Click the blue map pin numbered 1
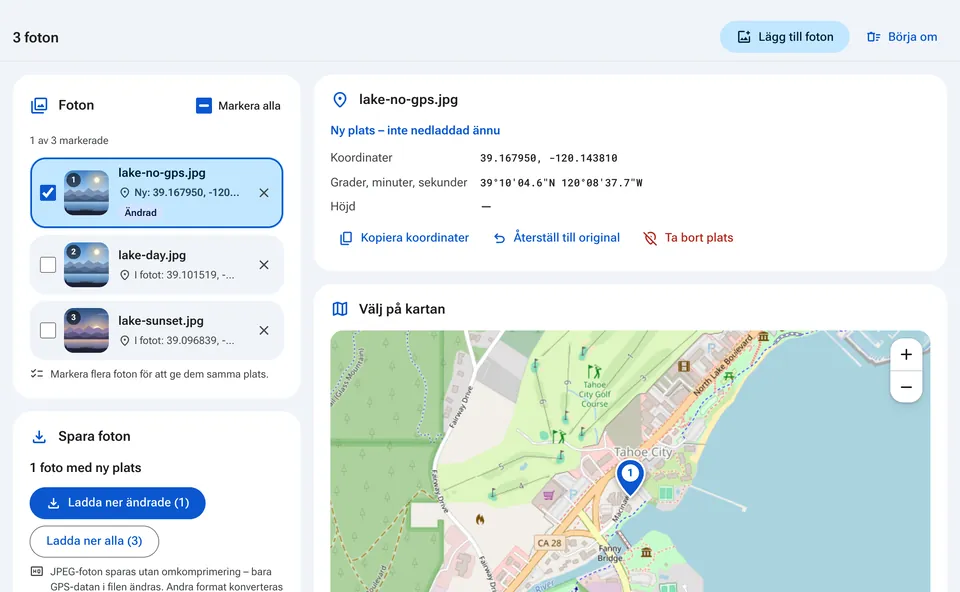The image size is (960, 592). (629, 478)
